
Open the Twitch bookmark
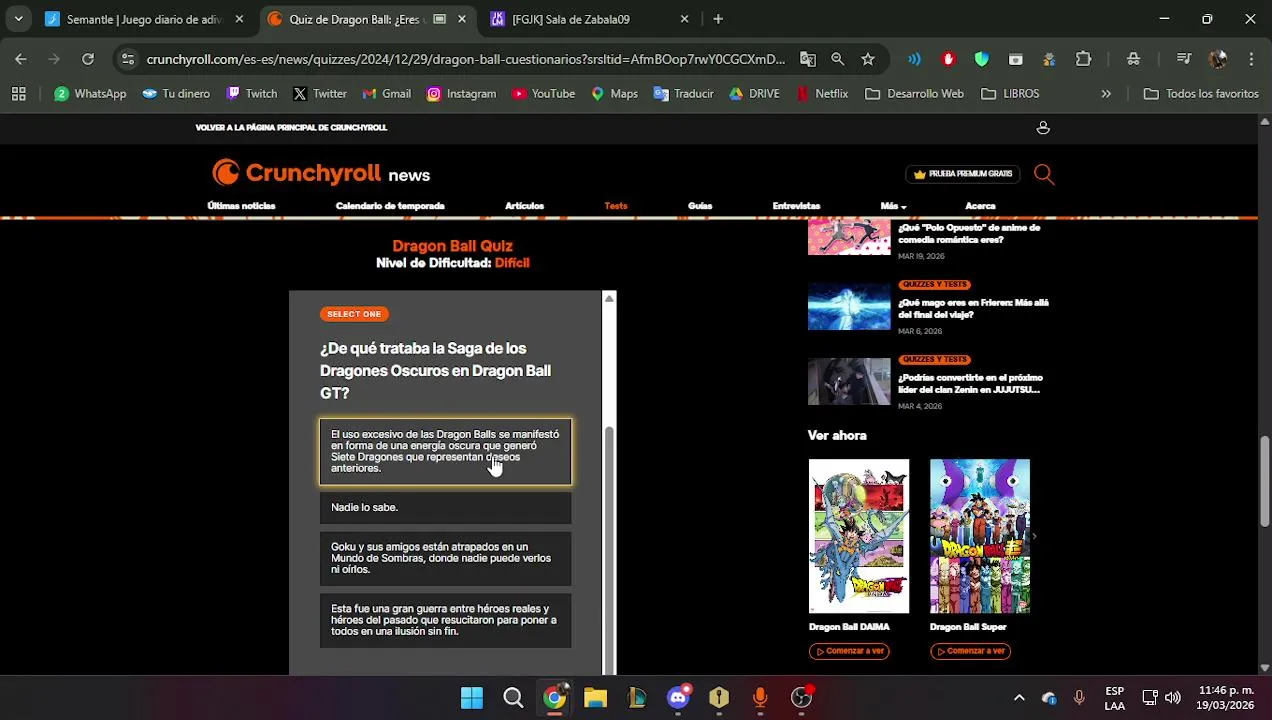[x=251, y=93]
